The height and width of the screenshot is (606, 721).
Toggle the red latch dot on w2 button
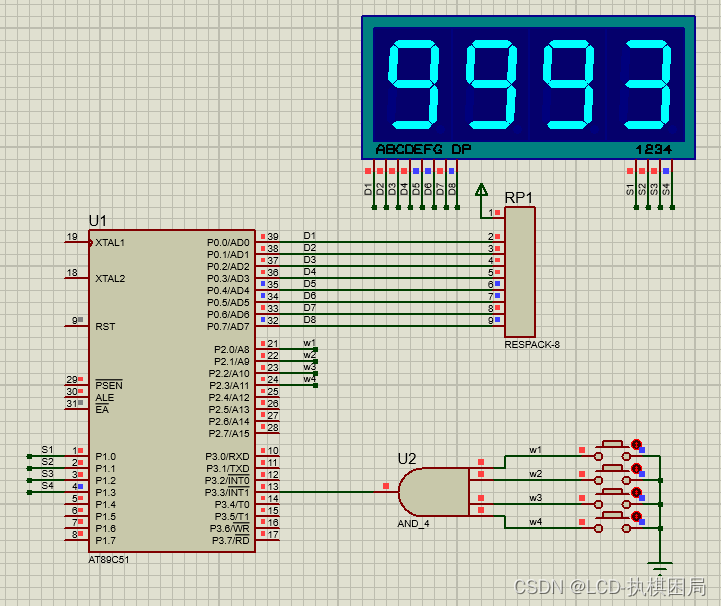click(636, 468)
